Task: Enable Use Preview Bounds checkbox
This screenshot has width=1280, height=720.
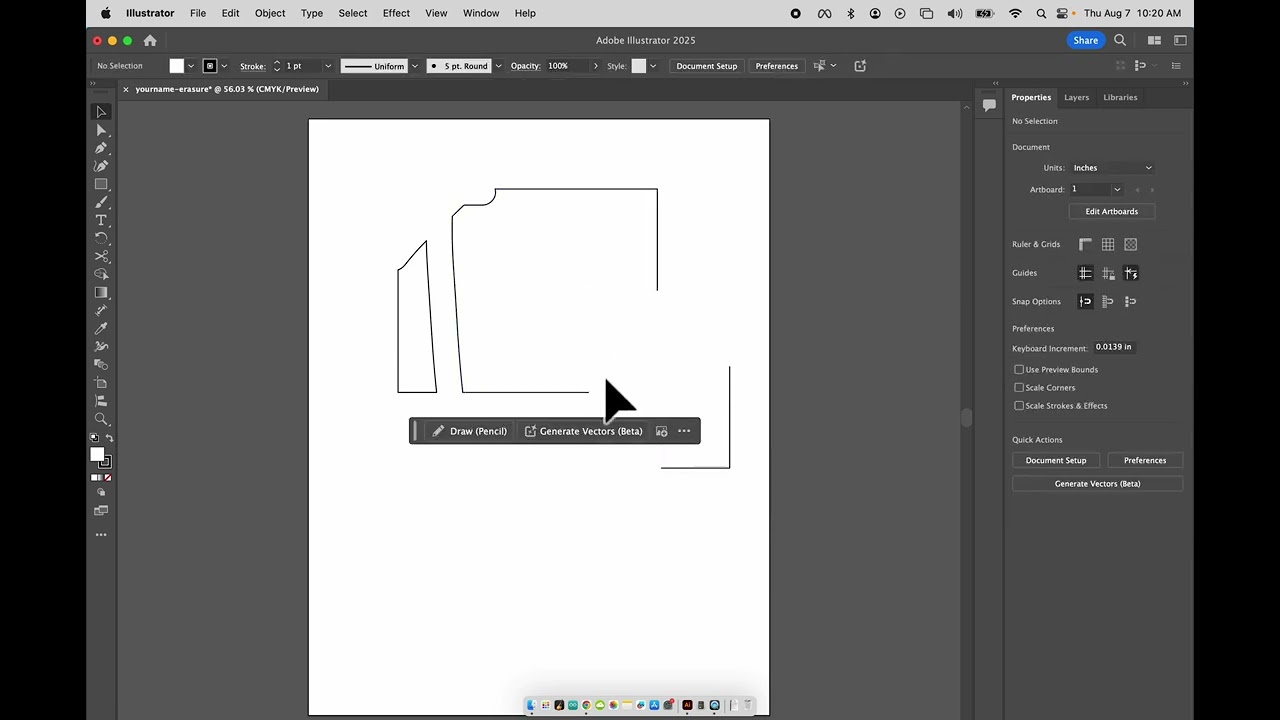Action: 1019,369
